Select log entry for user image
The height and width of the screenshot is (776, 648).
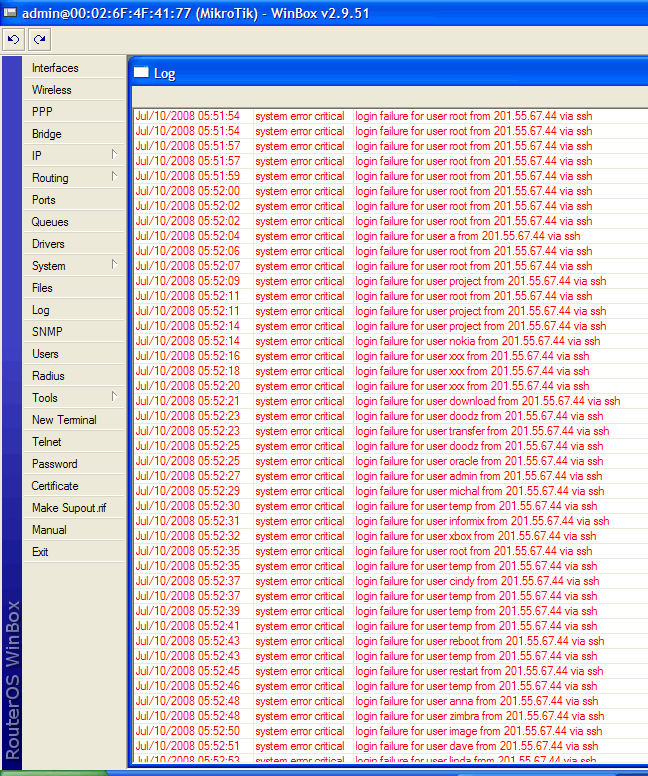pyautogui.click(x=391, y=731)
